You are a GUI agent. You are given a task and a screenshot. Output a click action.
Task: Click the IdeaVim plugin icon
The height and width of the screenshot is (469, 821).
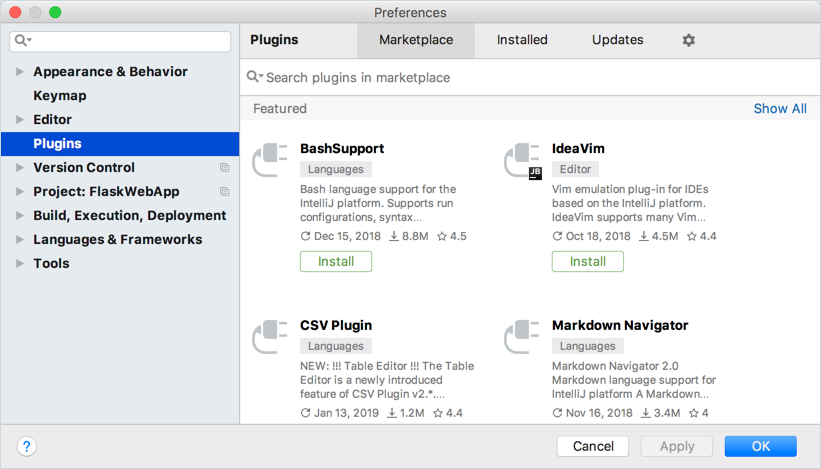[x=522, y=161]
